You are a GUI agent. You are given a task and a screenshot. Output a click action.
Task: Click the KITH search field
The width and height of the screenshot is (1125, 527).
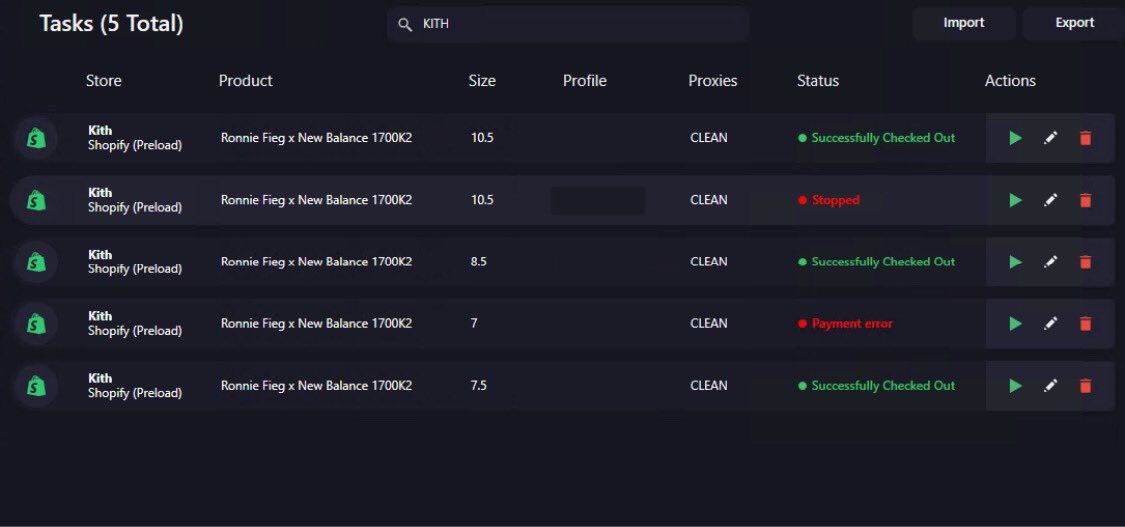(568, 24)
